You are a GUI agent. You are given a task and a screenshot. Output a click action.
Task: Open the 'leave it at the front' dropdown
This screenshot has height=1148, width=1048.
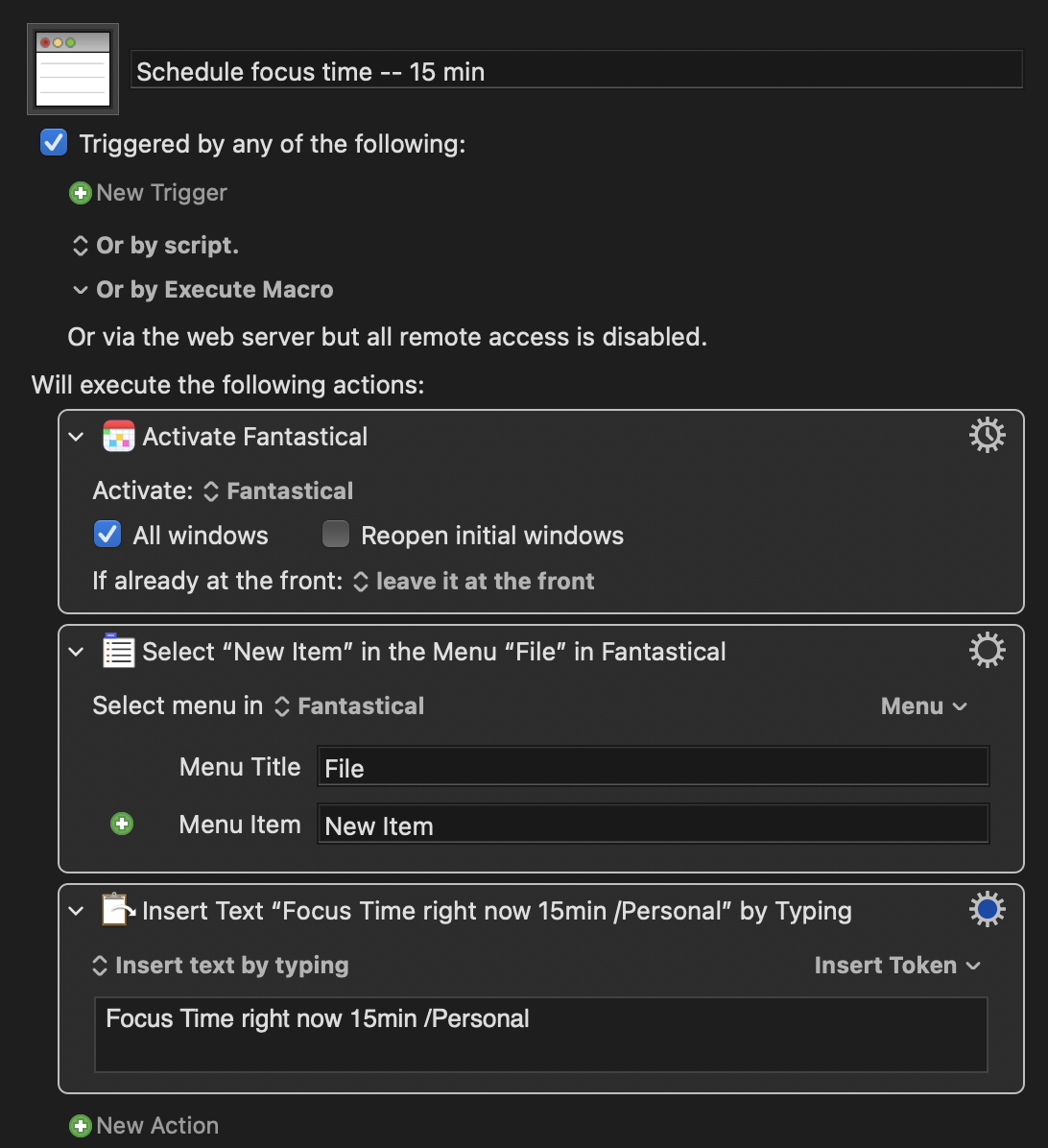(475, 582)
